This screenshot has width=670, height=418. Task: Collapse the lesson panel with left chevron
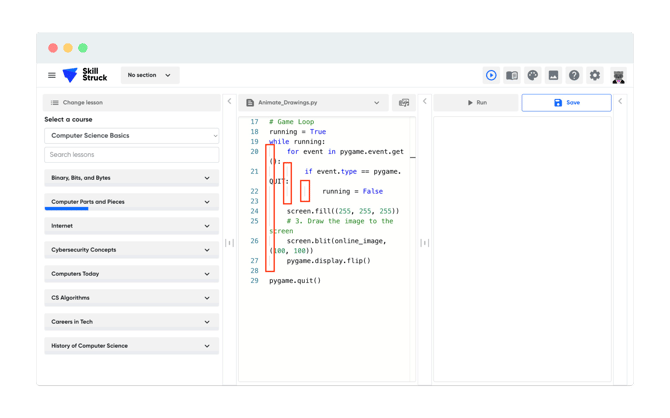point(229,101)
